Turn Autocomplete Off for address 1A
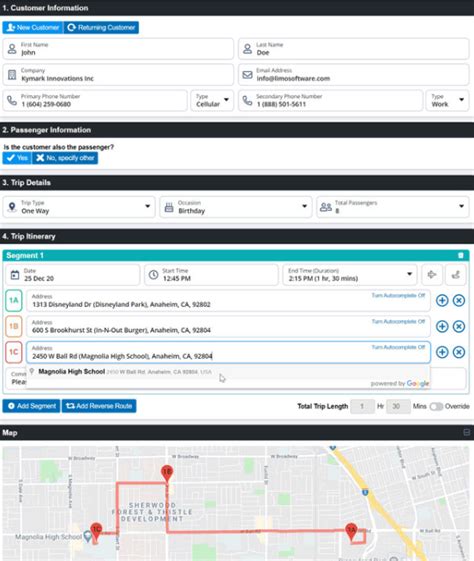The height and width of the screenshot is (561, 474). (x=398, y=296)
